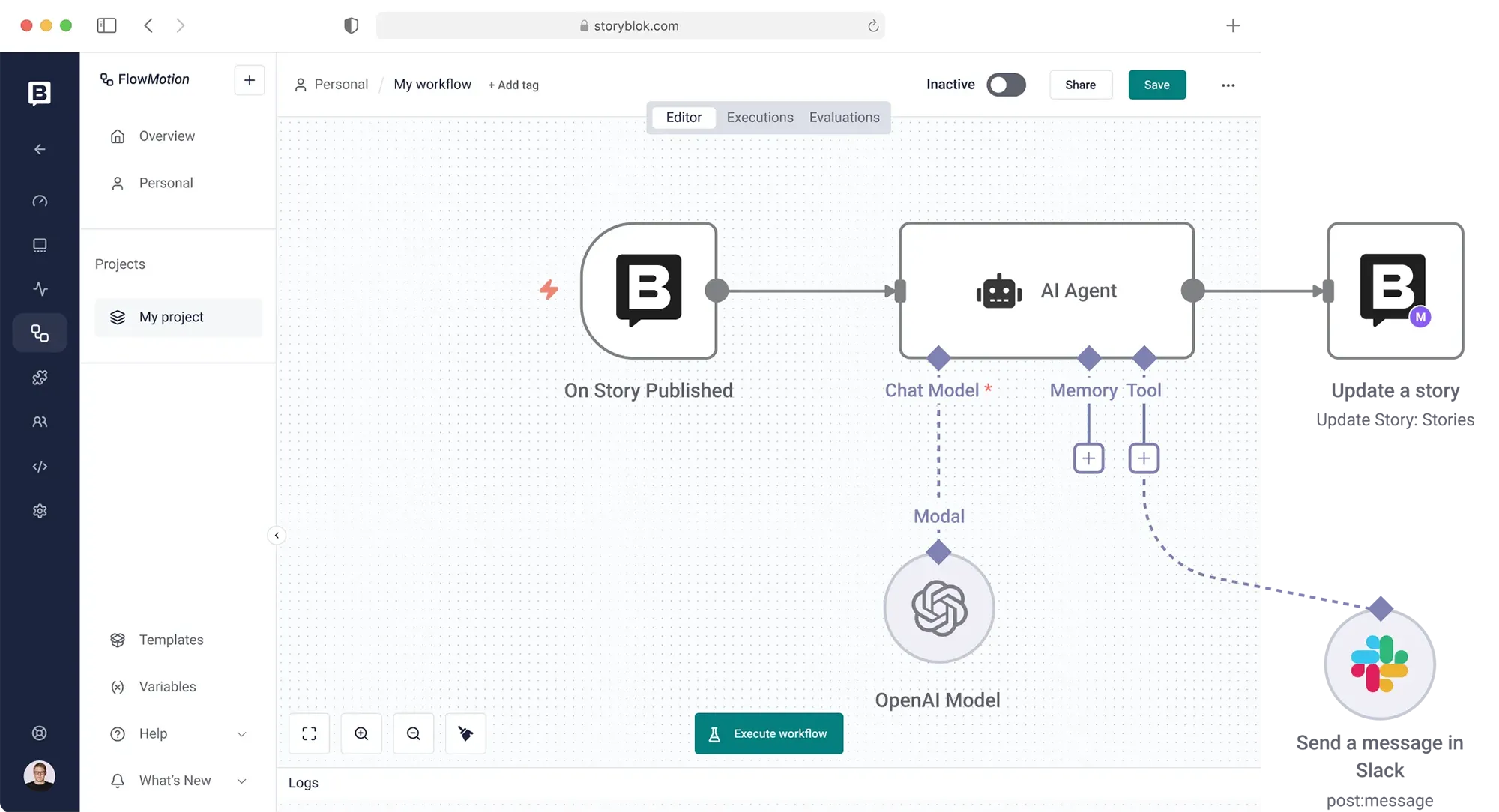Open a new browser tab with plus
This screenshot has width=1499, height=812.
[1233, 26]
